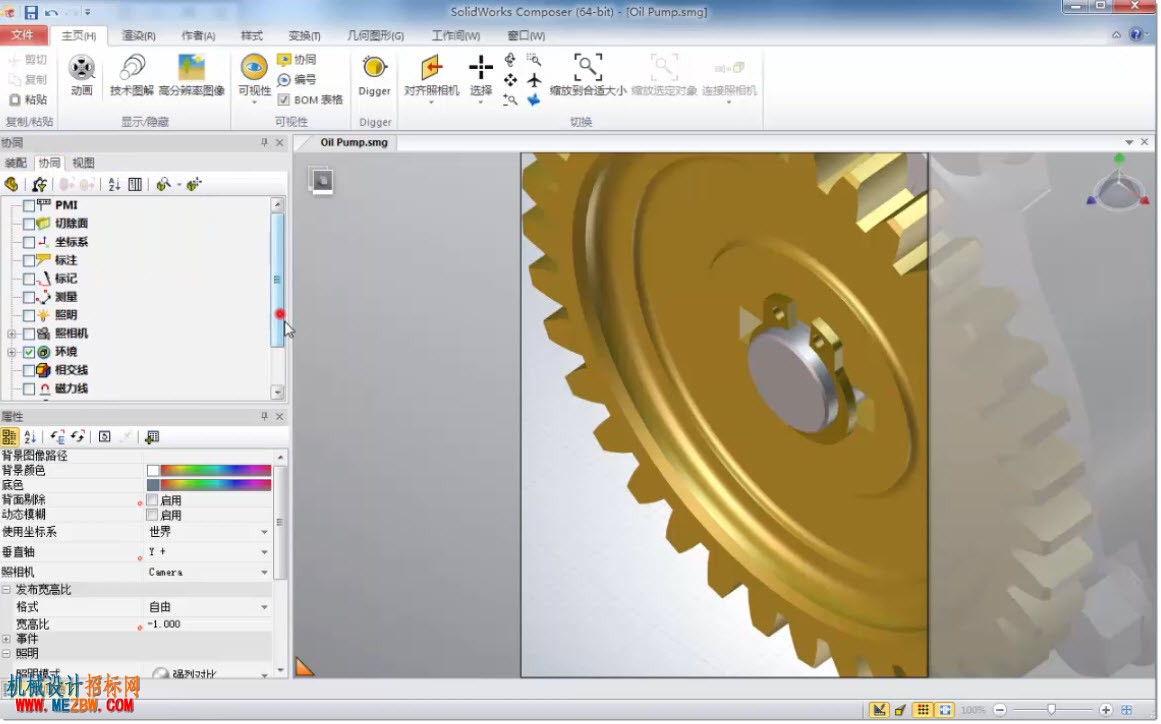This screenshot has height=724, width=1161.
Task: Switch to the 装配 panel tab
Action: click(x=16, y=163)
